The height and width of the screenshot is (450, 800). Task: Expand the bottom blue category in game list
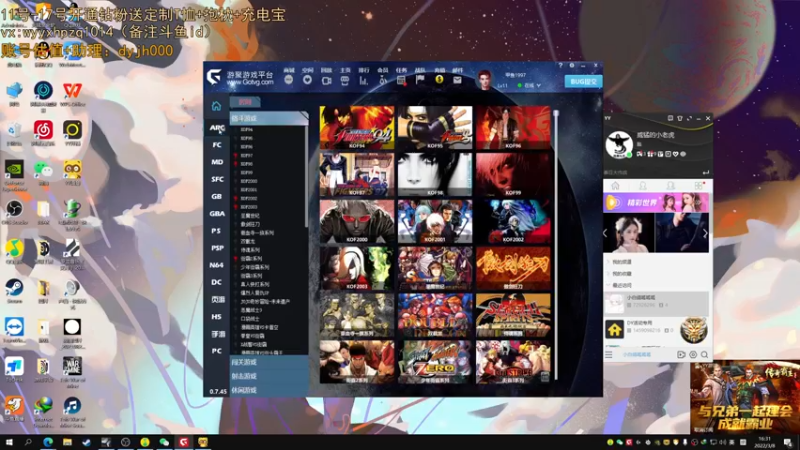(269, 390)
